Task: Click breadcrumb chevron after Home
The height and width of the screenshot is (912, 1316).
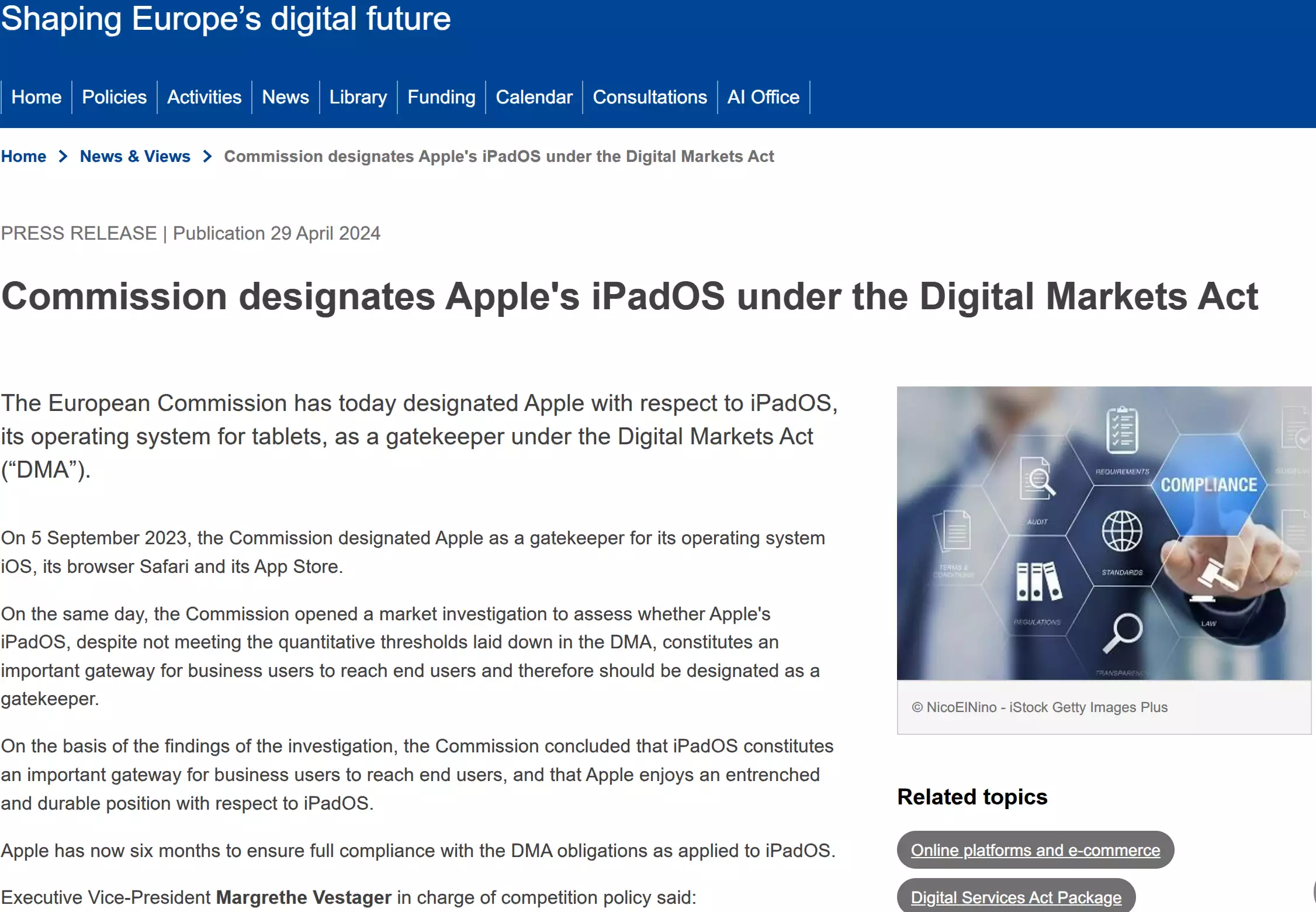Action: click(63, 157)
